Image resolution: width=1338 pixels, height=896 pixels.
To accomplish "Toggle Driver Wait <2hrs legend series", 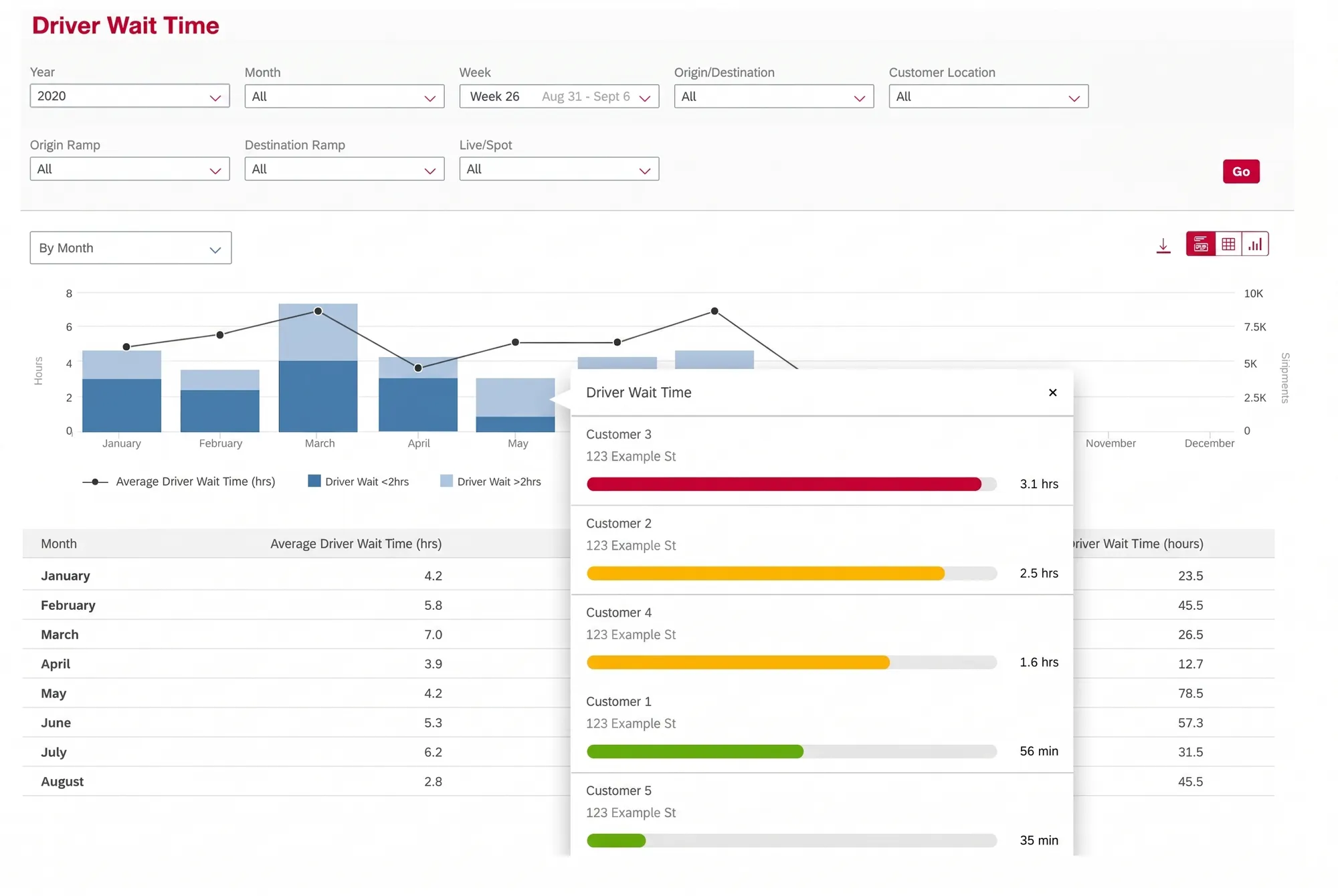I will click(358, 481).
